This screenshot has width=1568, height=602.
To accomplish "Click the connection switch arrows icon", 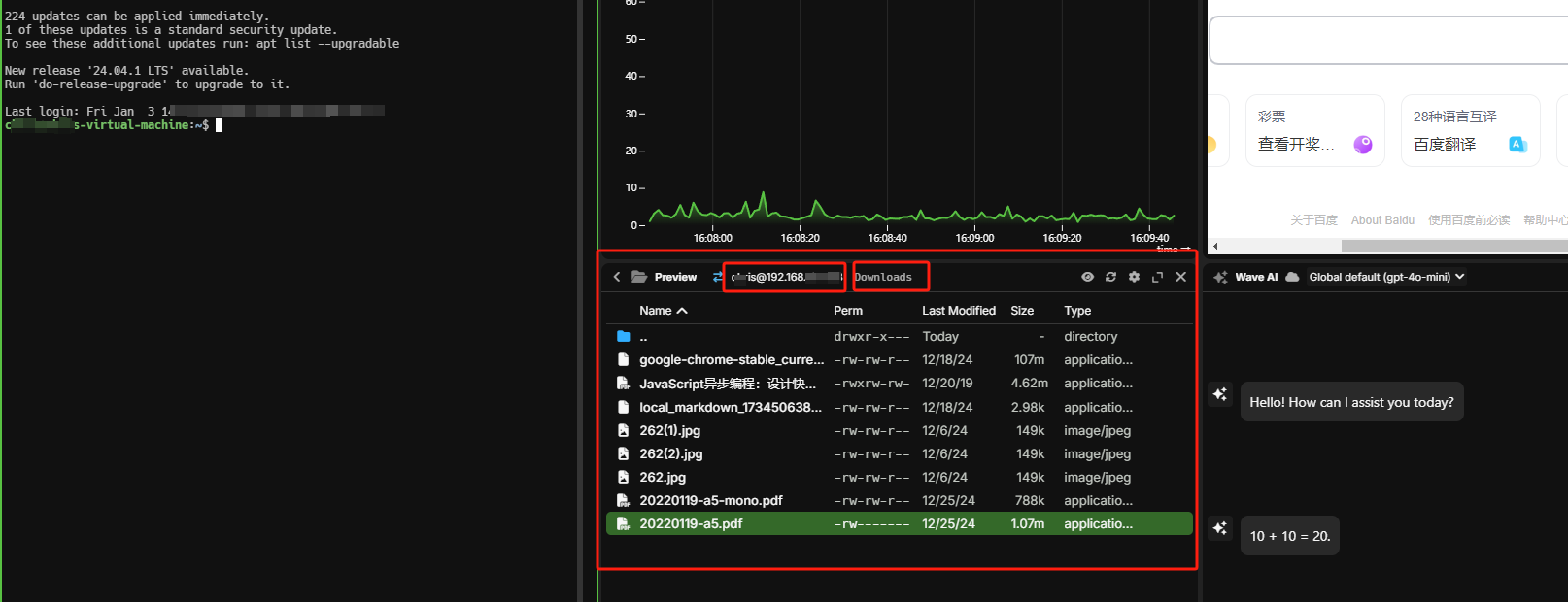I will [x=718, y=277].
